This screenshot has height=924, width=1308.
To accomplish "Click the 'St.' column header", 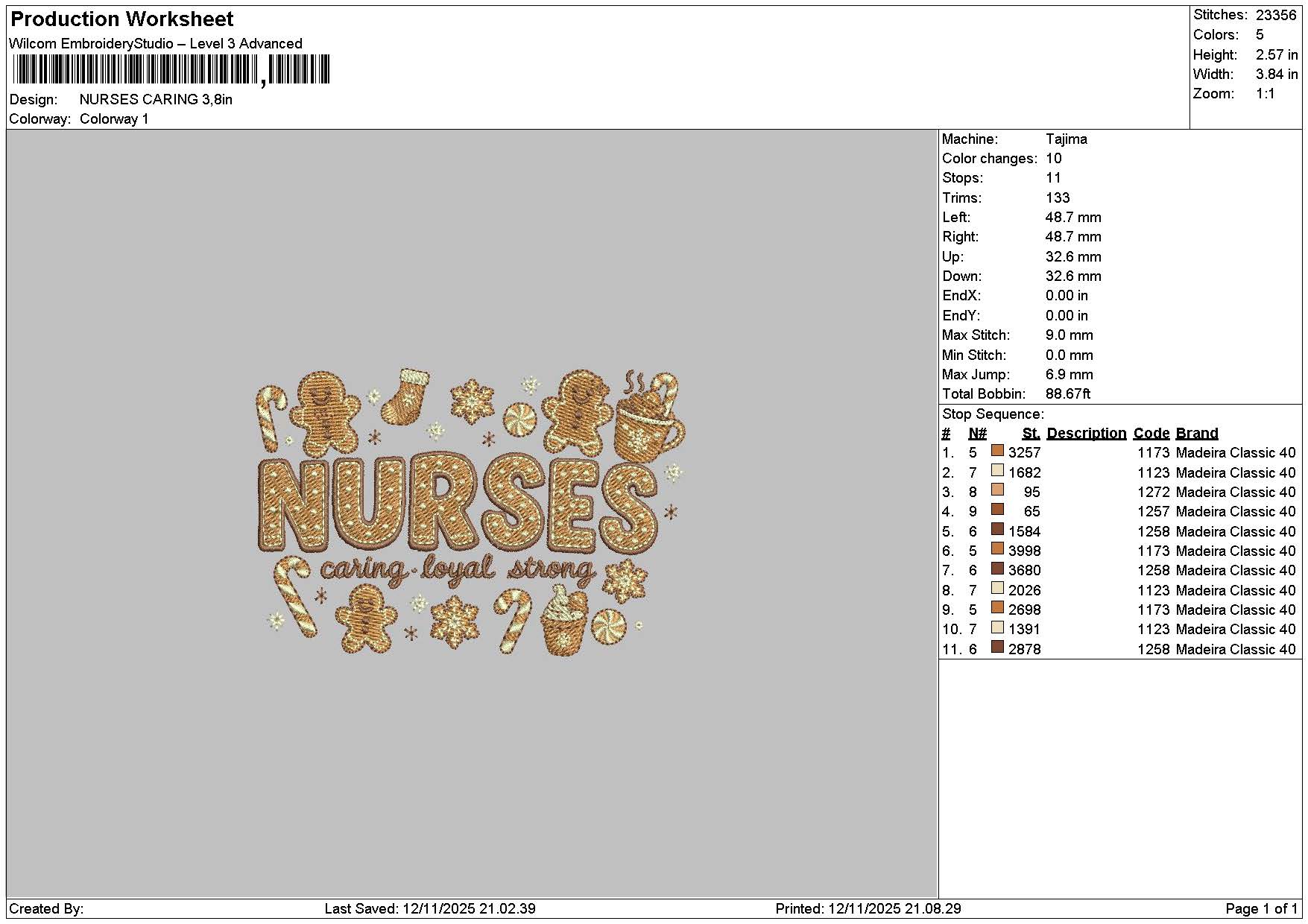I will [x=1031, y=434].
